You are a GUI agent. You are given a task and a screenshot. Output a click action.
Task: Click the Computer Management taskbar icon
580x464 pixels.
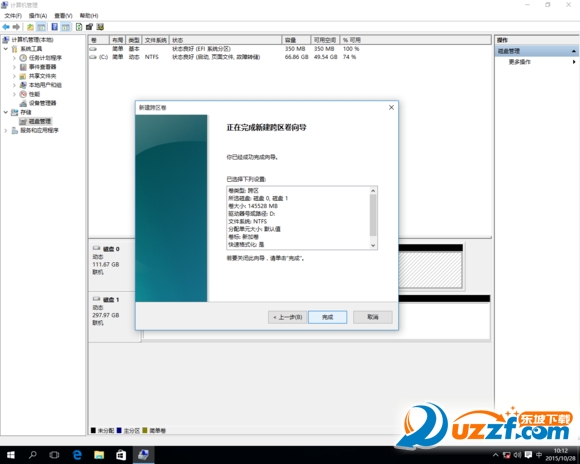(143, 455)
